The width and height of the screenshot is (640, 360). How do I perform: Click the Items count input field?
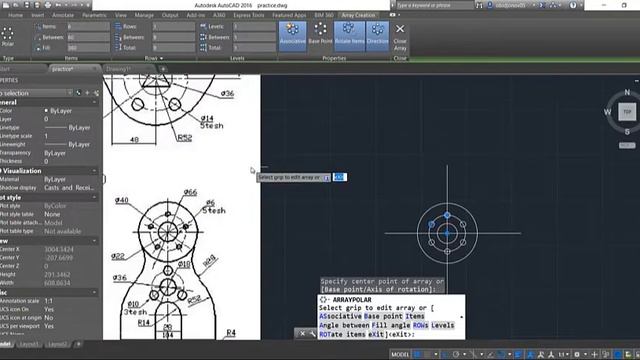click(x=88, y=27)
